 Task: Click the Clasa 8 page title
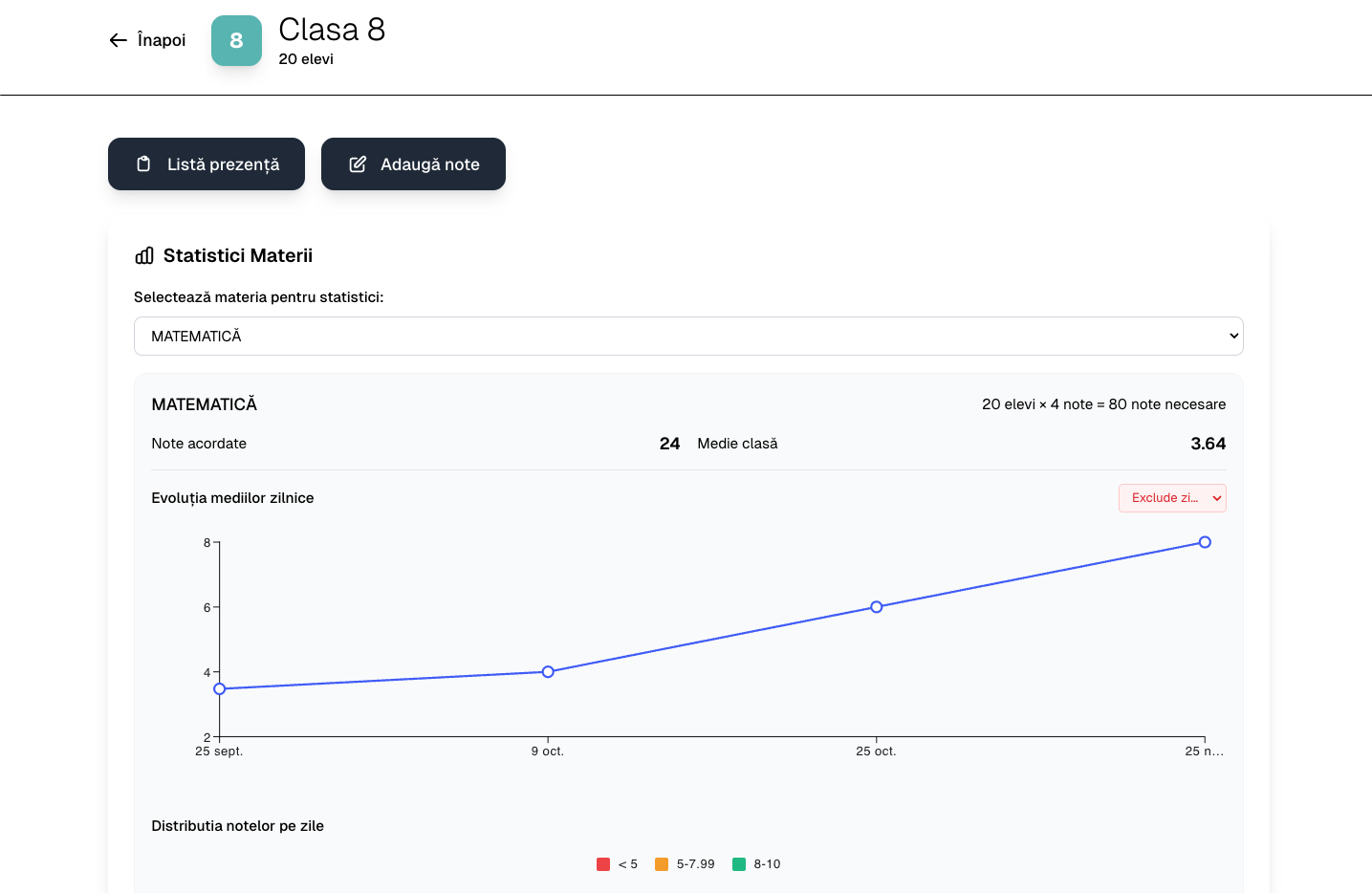tap(332, 31)
